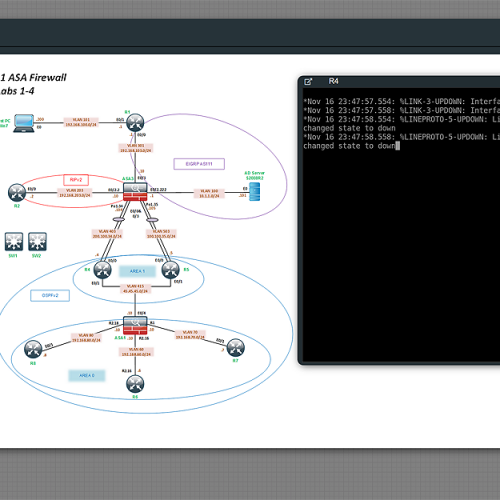The height and width of the screenshot is (500, 500).
Task: Select the R8 router icon
Action: (33, 349)
